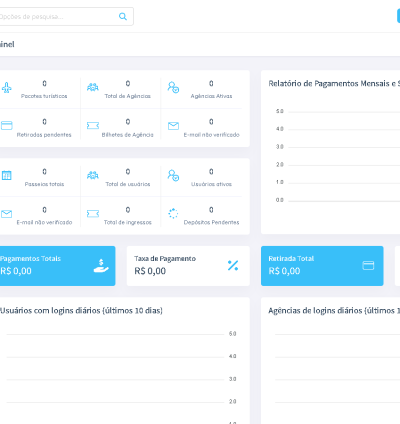Image resolution: width=400 pixels, height=424 pixels.
Task: Click the percent icon in Taxa de Pagamento
Action: pos(233,265)
